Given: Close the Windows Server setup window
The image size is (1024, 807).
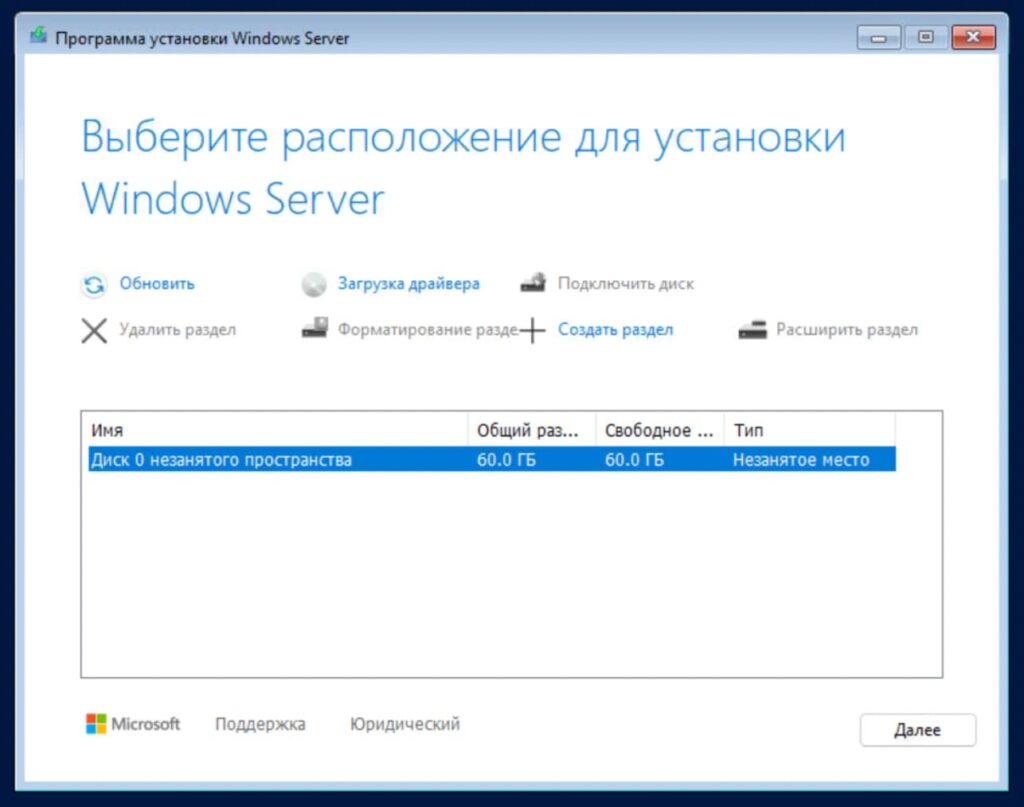Looking at the screenshot, I should (973, 37).
